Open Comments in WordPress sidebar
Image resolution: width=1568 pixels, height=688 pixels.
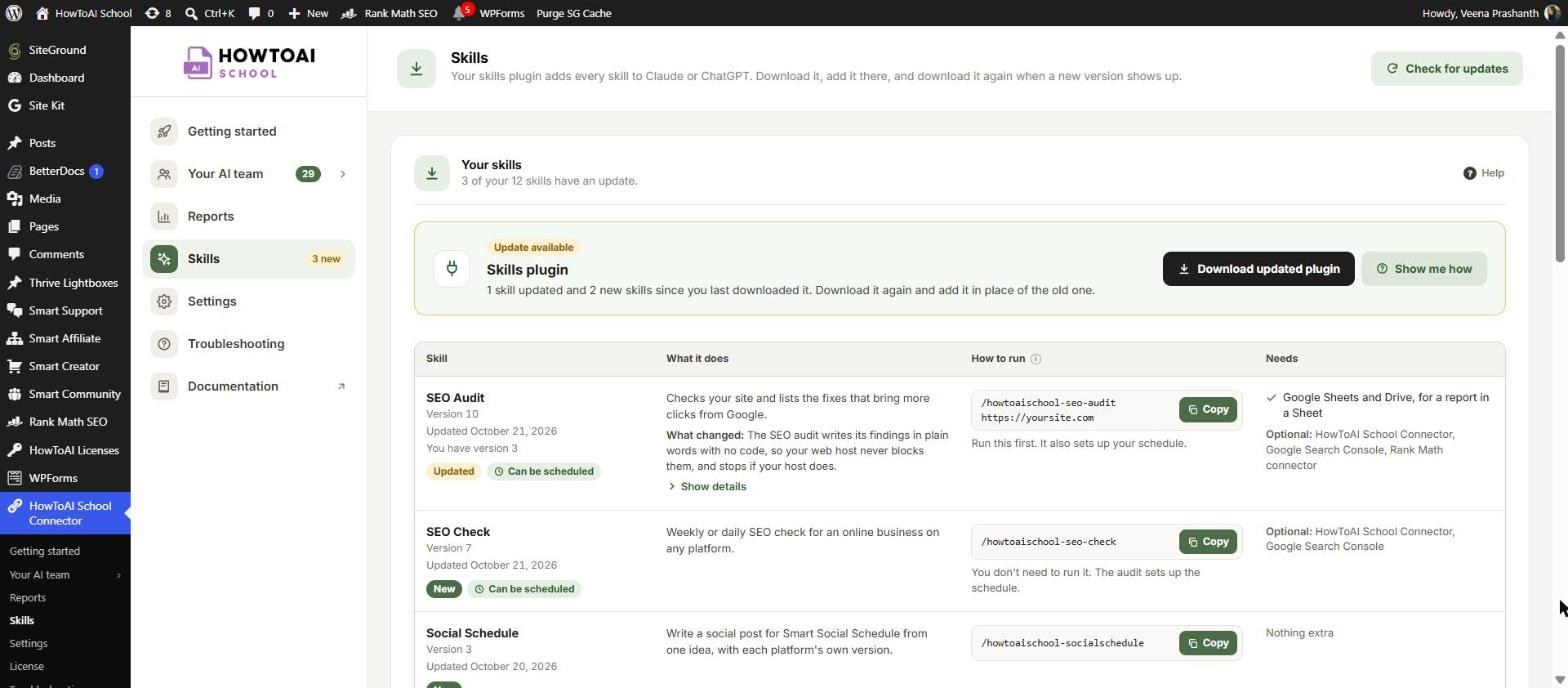[x=65, y=255]
